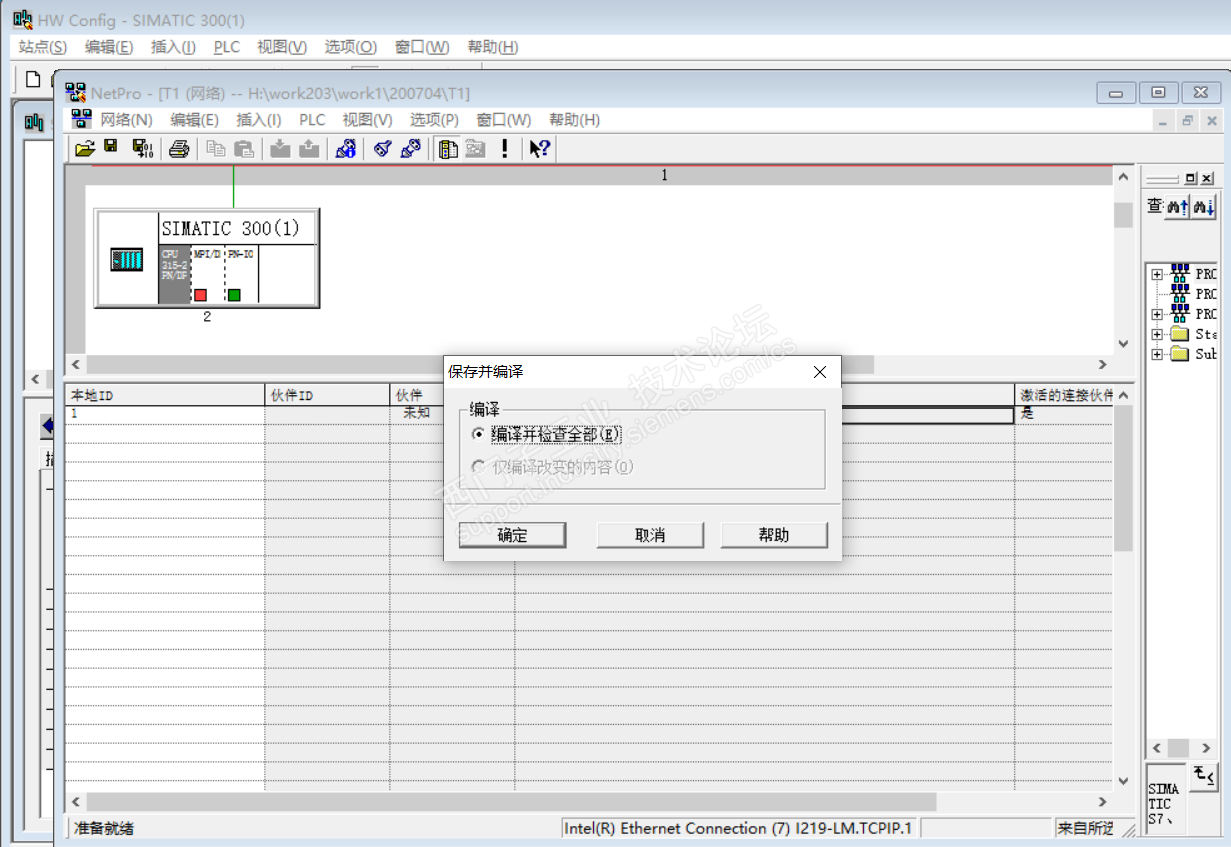
Task: Toggle the Catalog panel toolbar icon
Action: 449,149
